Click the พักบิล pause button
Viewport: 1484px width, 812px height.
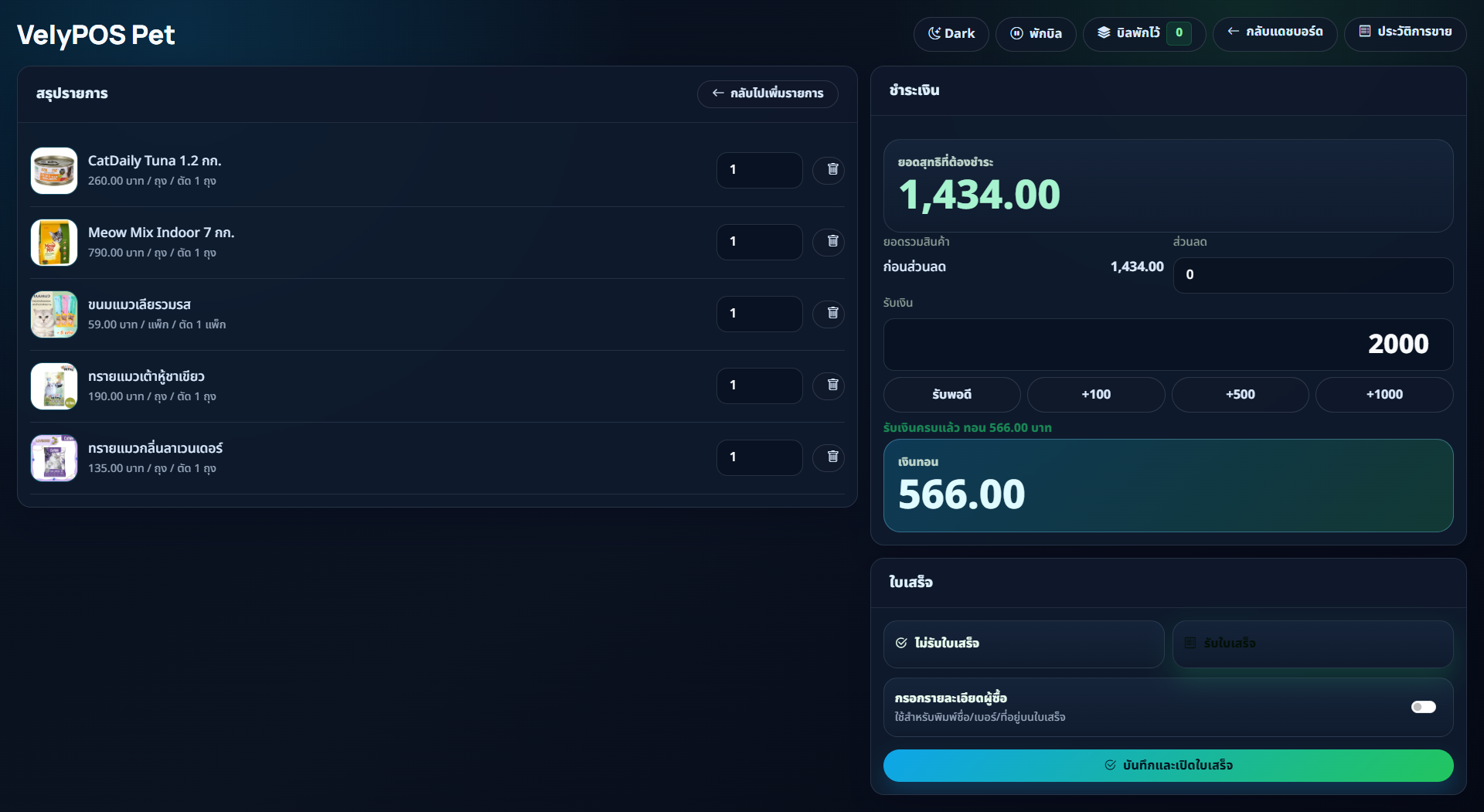click(x=1035, y=33)
